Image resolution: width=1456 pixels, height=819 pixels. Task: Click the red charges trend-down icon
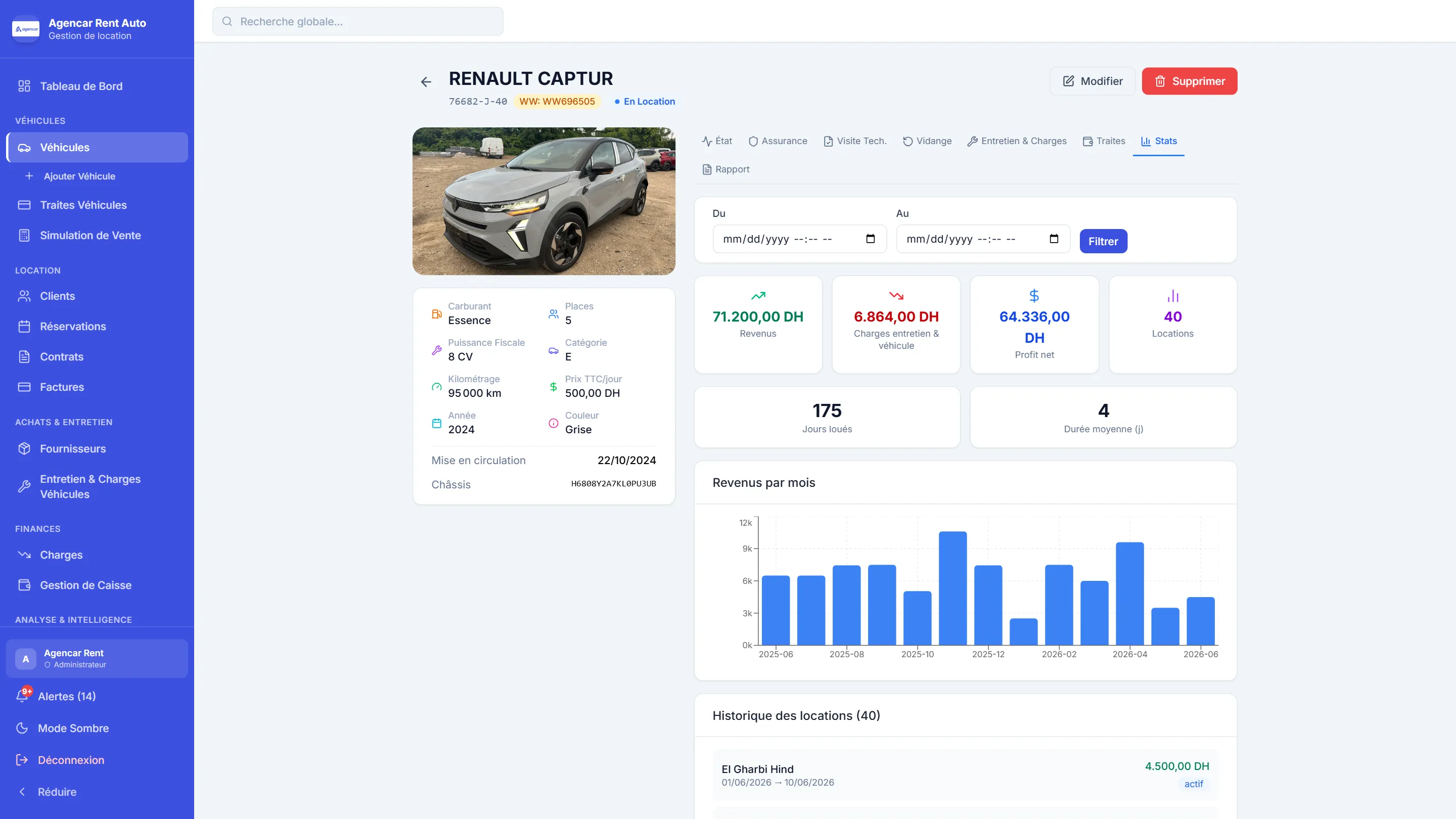[896, 296]
